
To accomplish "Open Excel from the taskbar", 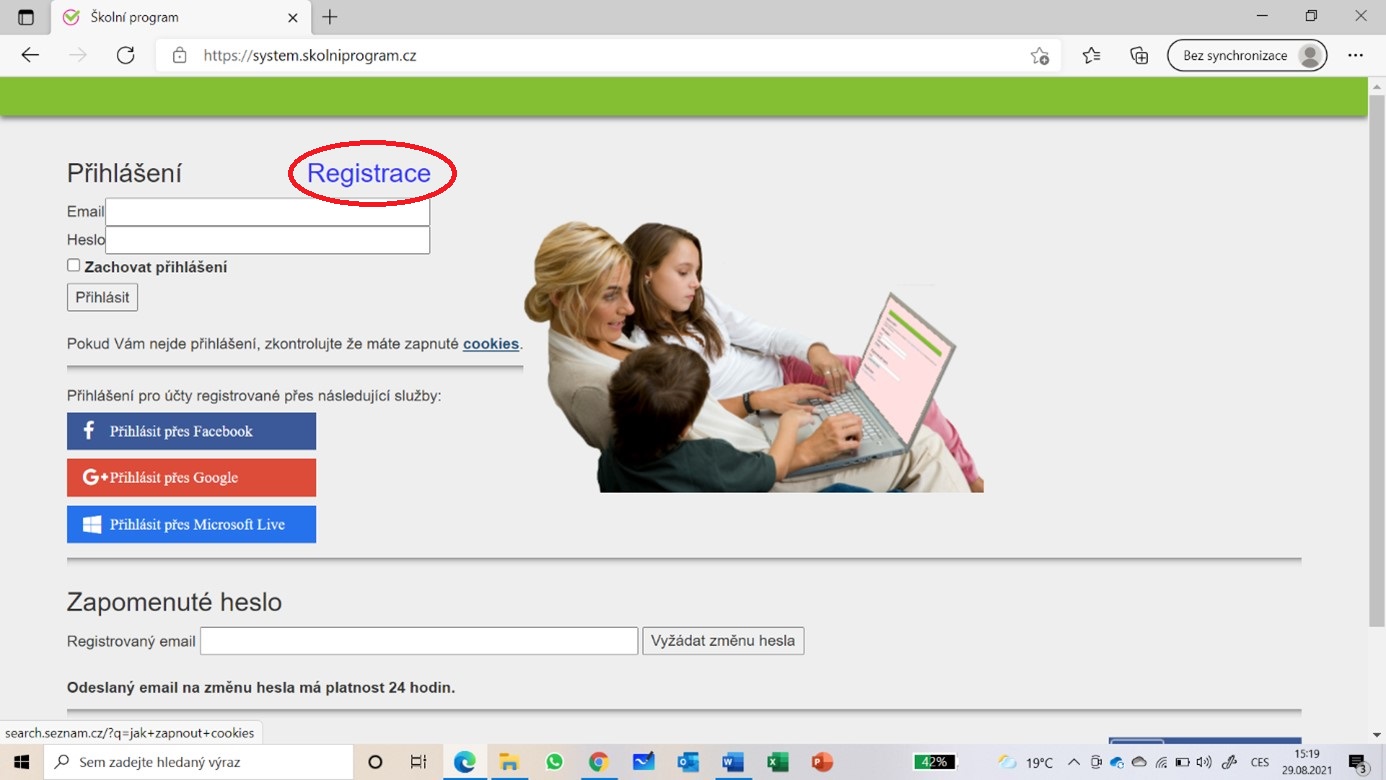I will 777,762.
